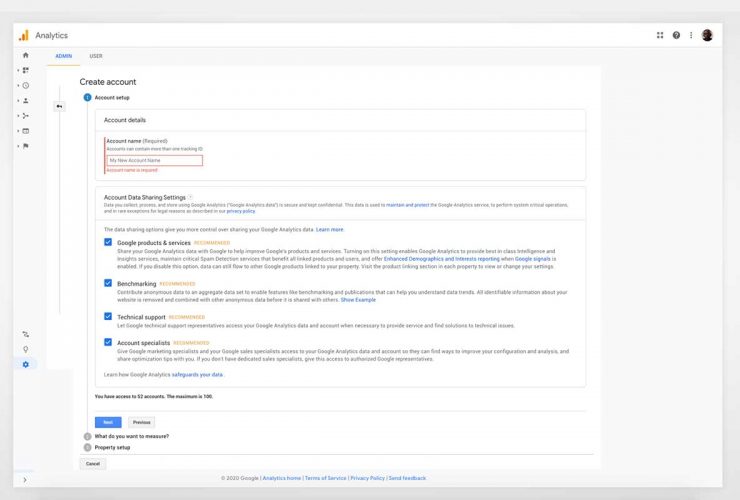Expand the Acquisition section arrow
This screenshot has width=740, height=500.
pos(18,116)
